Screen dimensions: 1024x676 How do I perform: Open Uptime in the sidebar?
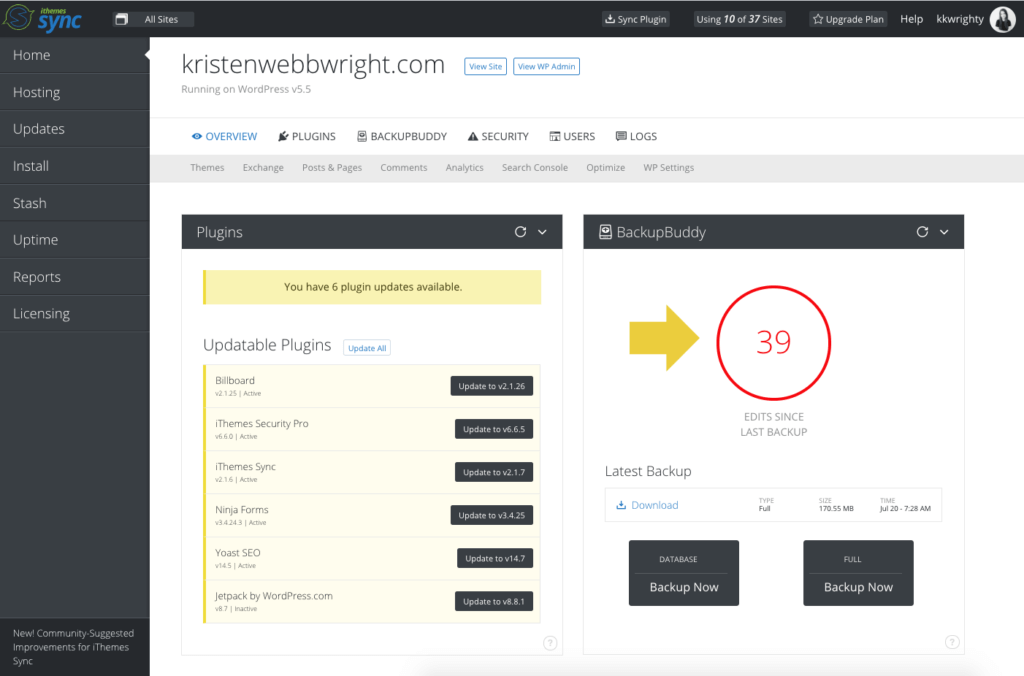74,240
